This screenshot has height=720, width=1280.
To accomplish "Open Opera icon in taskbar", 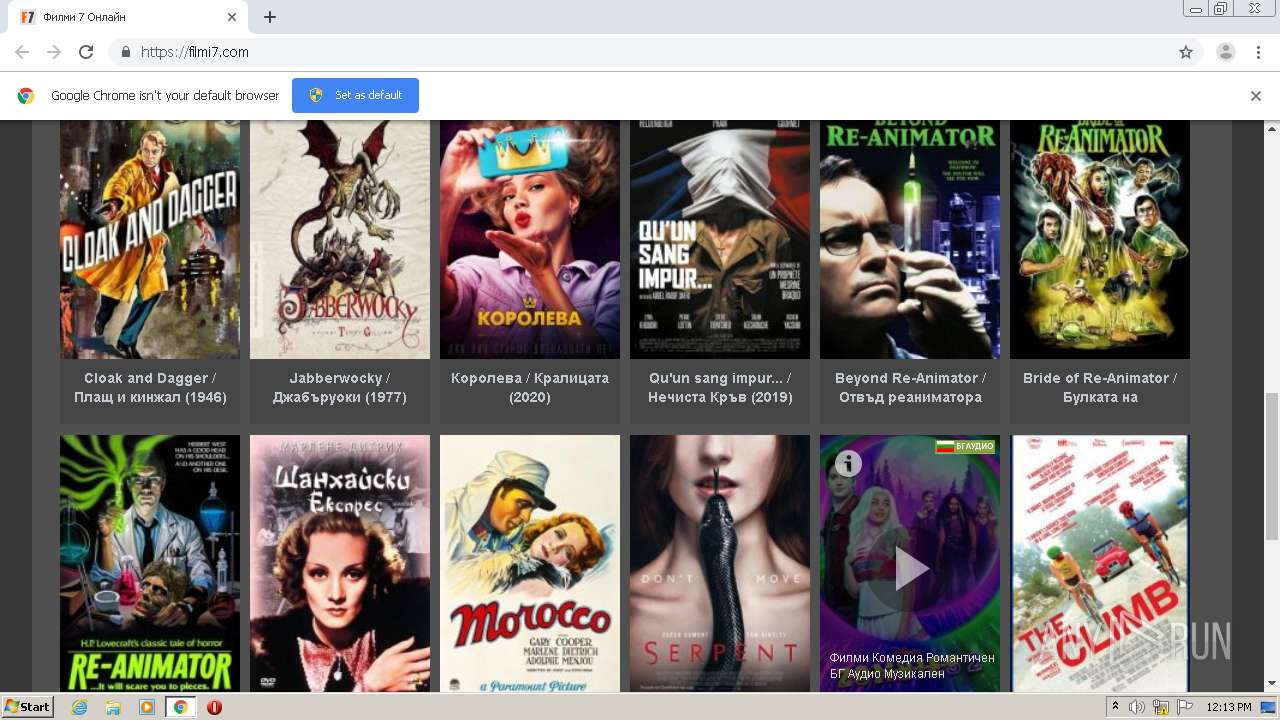I will point(214,707).
